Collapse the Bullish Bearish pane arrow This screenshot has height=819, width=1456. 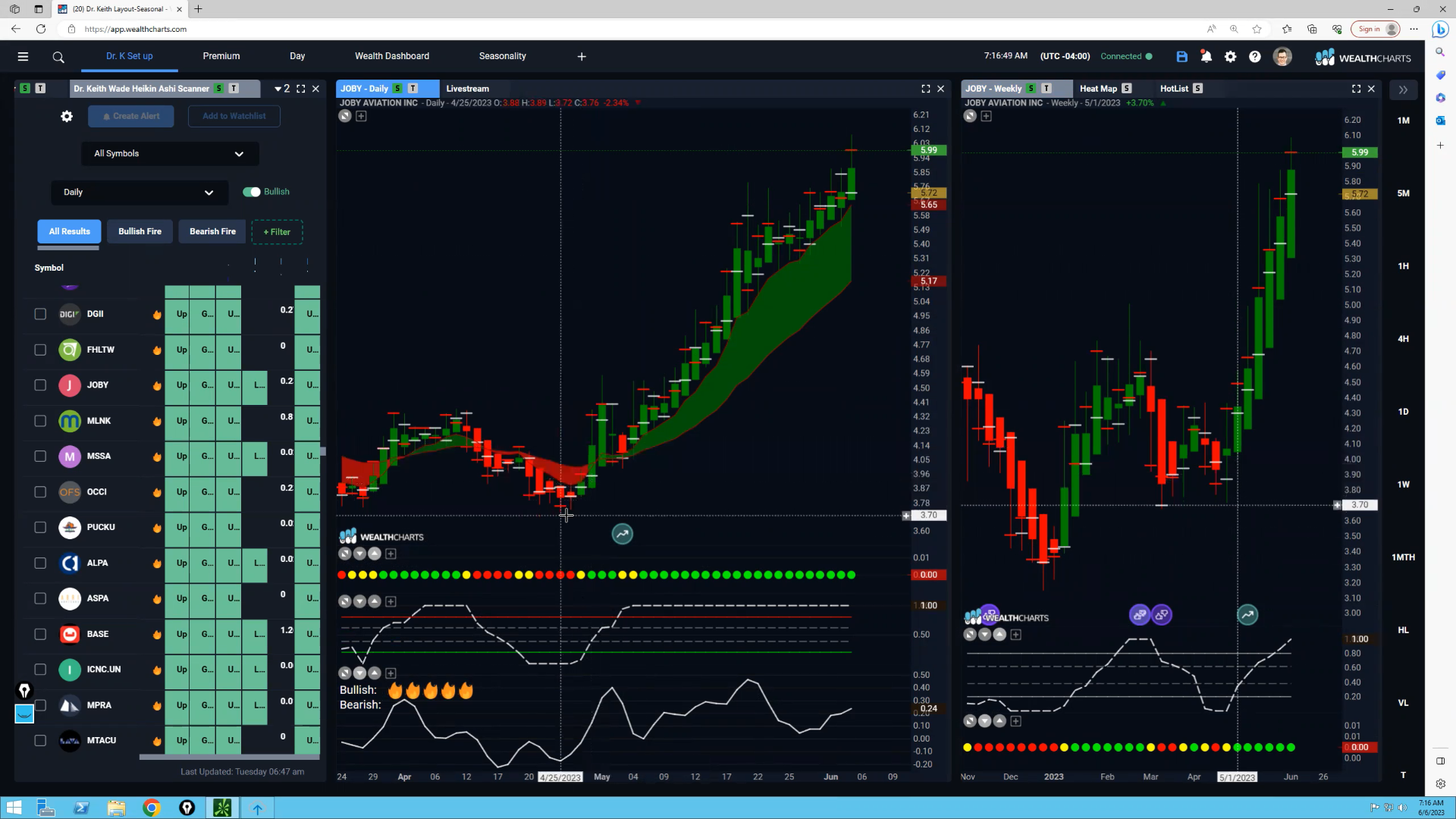tap(359, 673)
